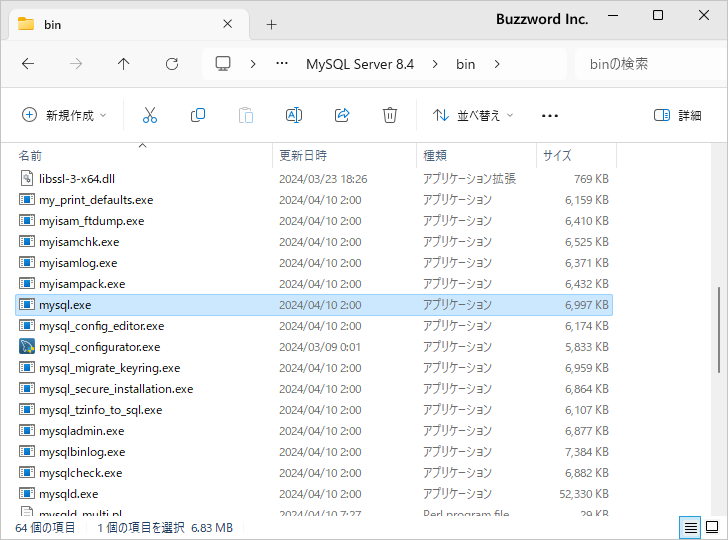Select mysqlcheck.exe
The height and width of the screenshot is (540, 728).
coord(314,473)
